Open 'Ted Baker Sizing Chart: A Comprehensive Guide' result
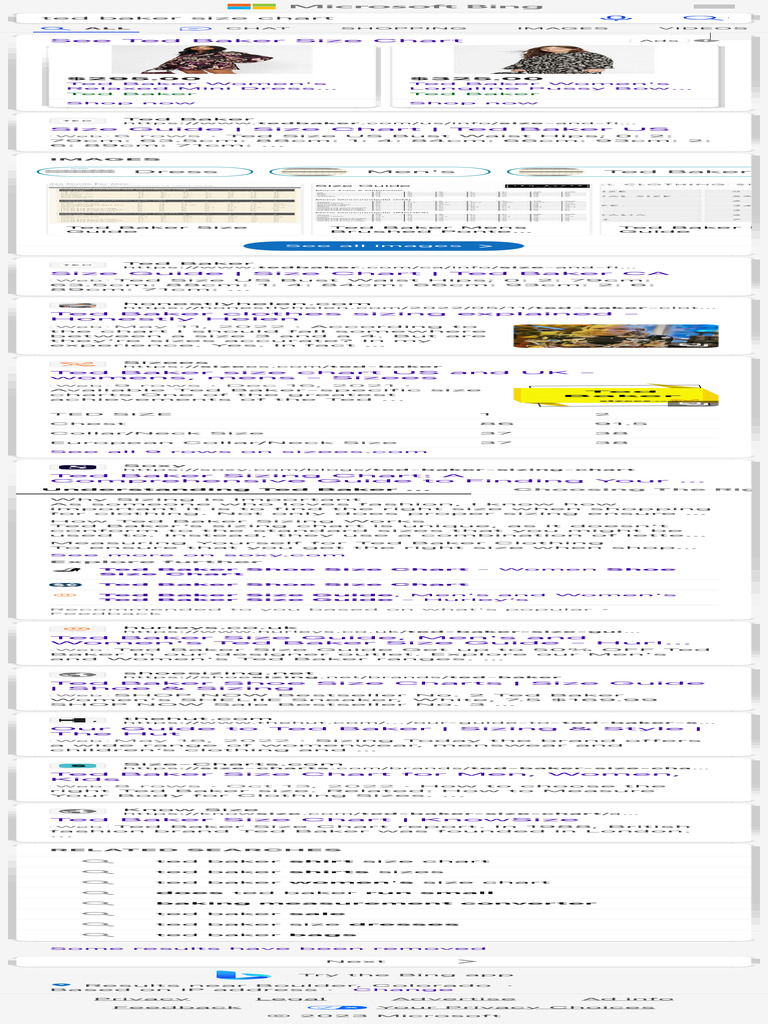The image size is (768, 1024). point(378,478)
